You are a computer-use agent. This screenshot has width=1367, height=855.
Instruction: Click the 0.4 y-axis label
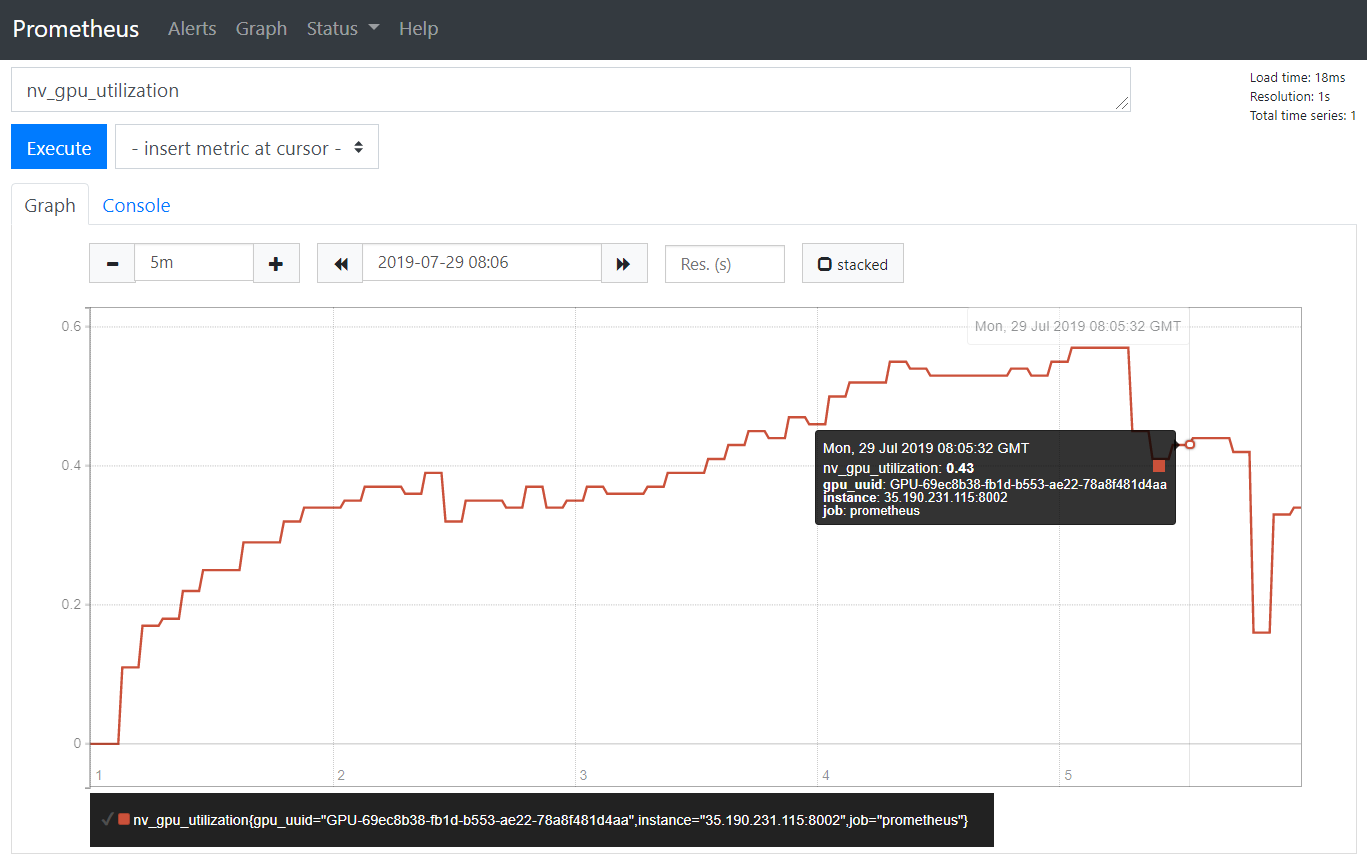pos(70,466)
